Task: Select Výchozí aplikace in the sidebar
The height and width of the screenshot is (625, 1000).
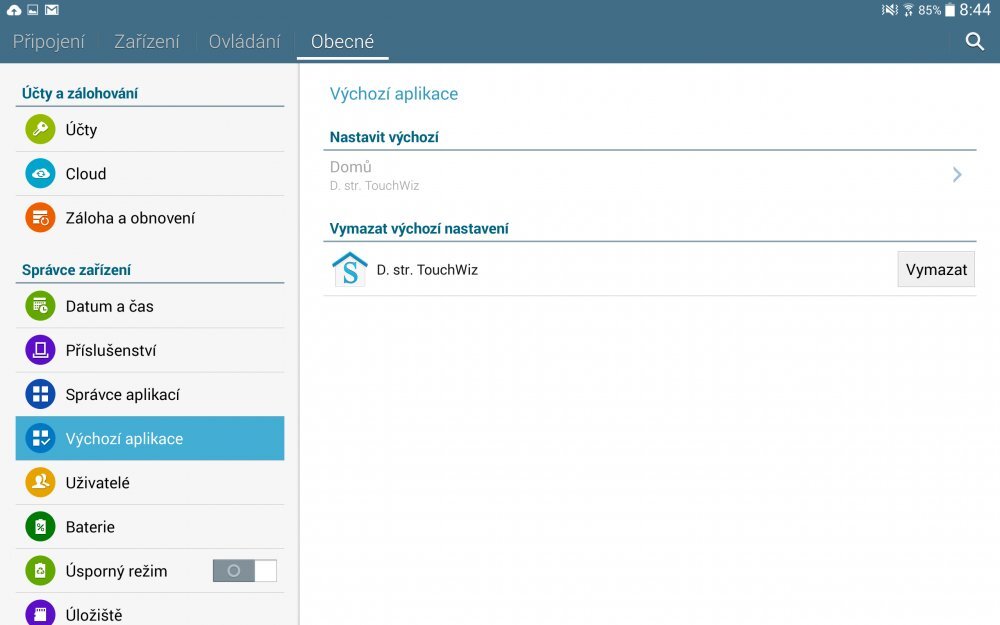Action: point(150,439)
